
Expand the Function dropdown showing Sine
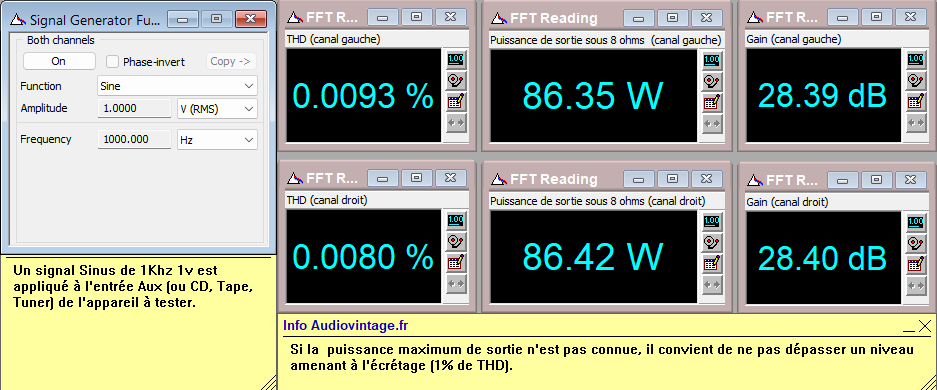(177, 86)
